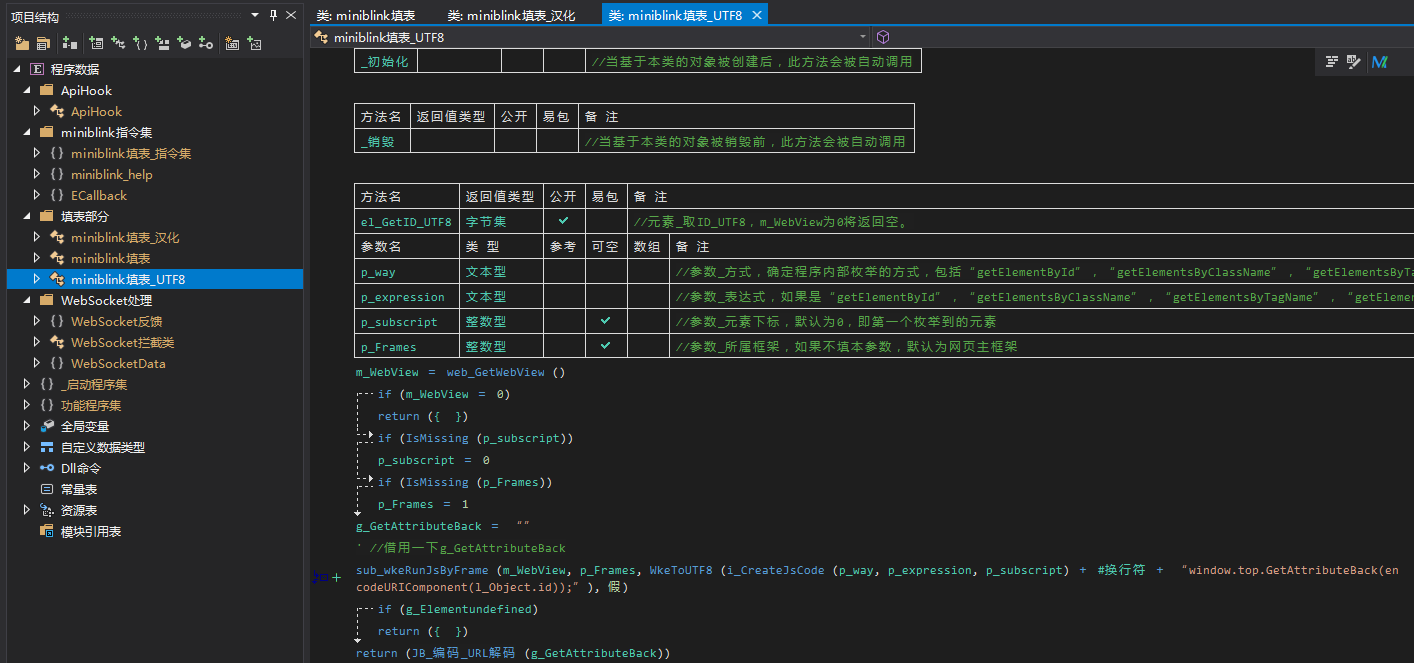Viewport: 1414px width, 663px height.
Task: Click the ab pencil rename icon
Action: pyautogui.click(x=1354, y=62)
